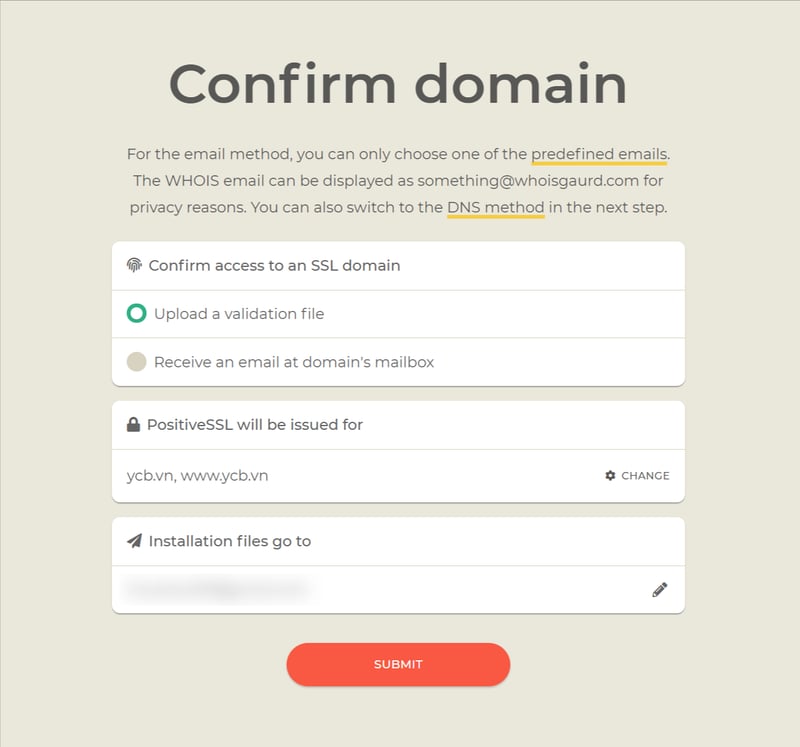Click the padlock icon next to PositiveSSL
800x747 pixels.
pos(133,425)
